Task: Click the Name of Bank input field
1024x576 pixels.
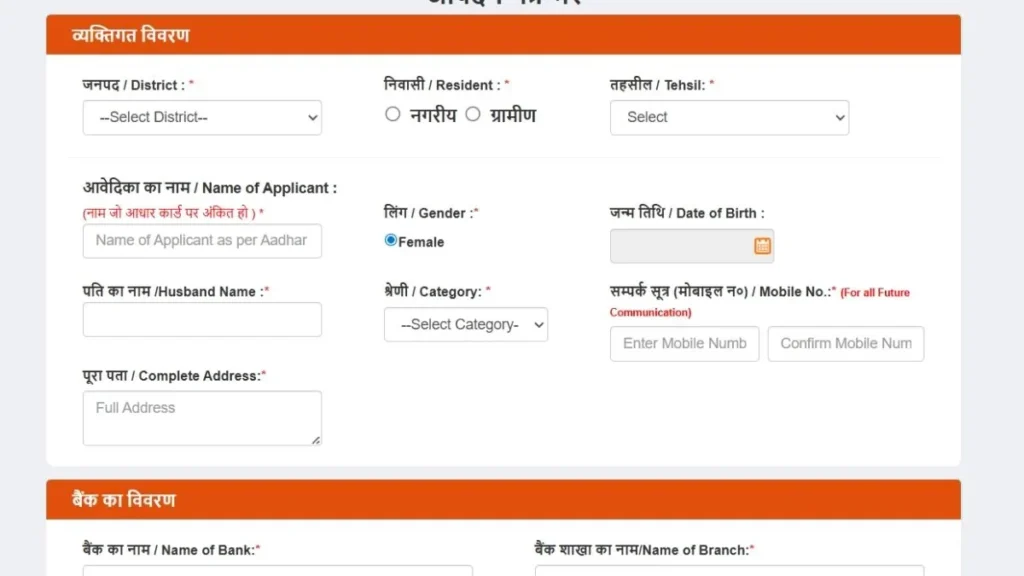Action: 277,572
